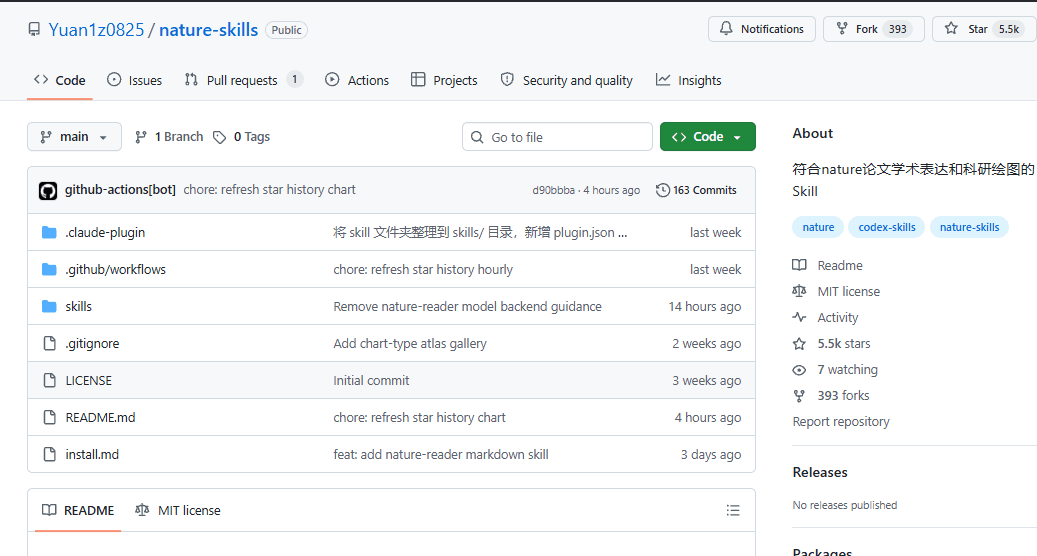Click the shield icon of Security and quality

click(x=507, y=80)
